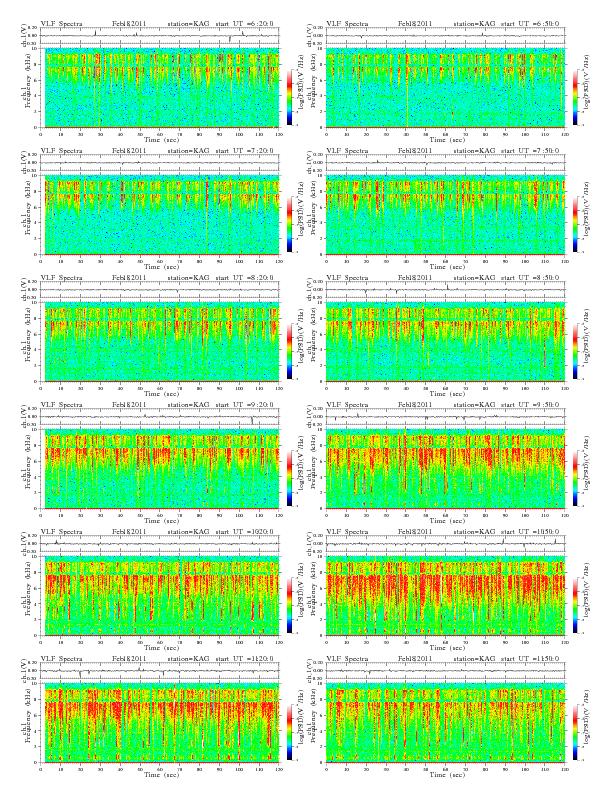This screenshot has height=792, width=612.
Task: Click the ch.1 waveform strip above the 11:20:0 spectrogram
Action: (160, 671)
